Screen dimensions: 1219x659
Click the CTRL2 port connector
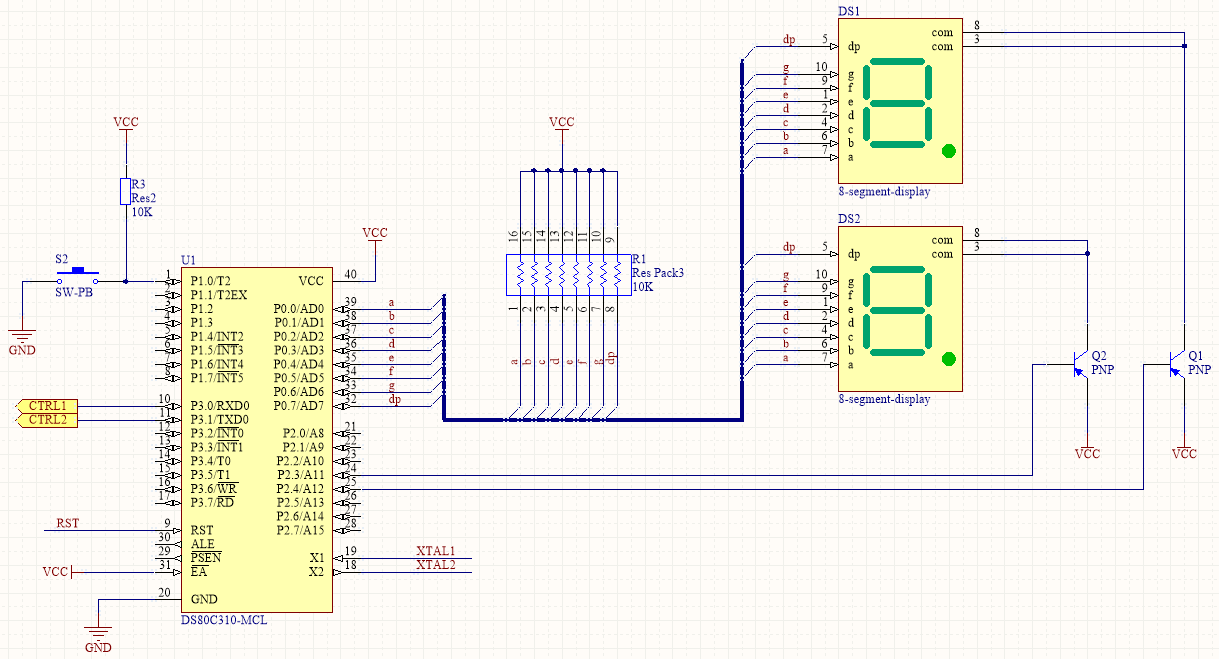tap(44, 420)
